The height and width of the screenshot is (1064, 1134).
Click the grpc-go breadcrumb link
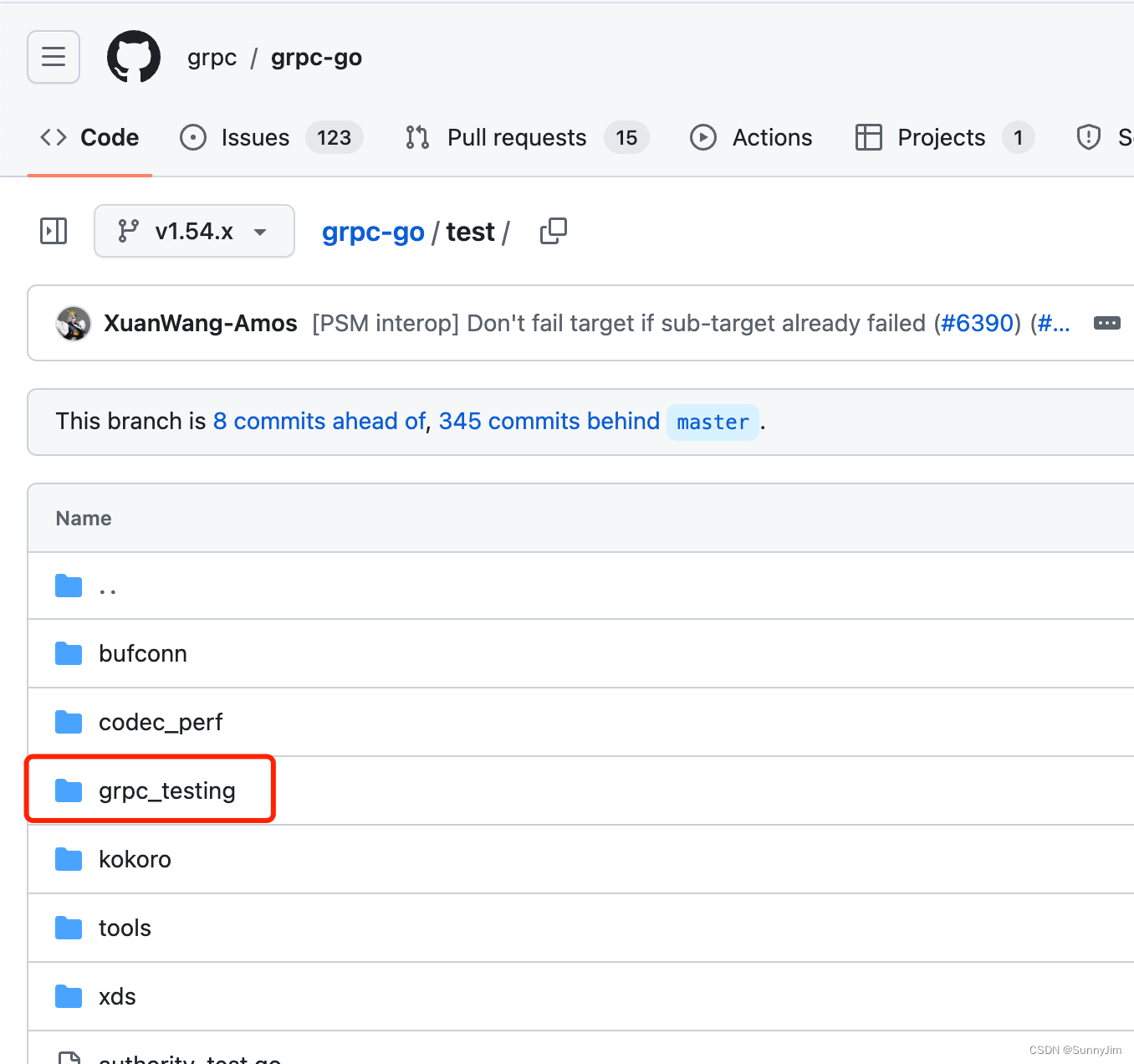pos(373,232)
